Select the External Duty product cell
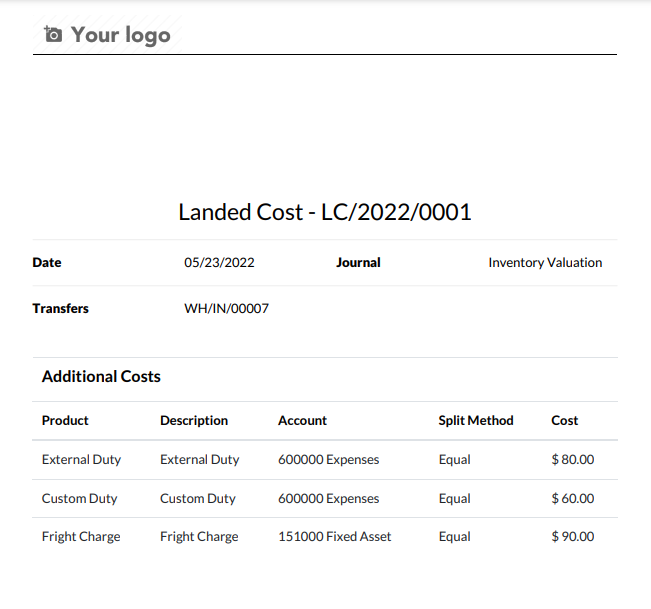Image resolution: width=651 pixels, height=609 pixels. 81,460
